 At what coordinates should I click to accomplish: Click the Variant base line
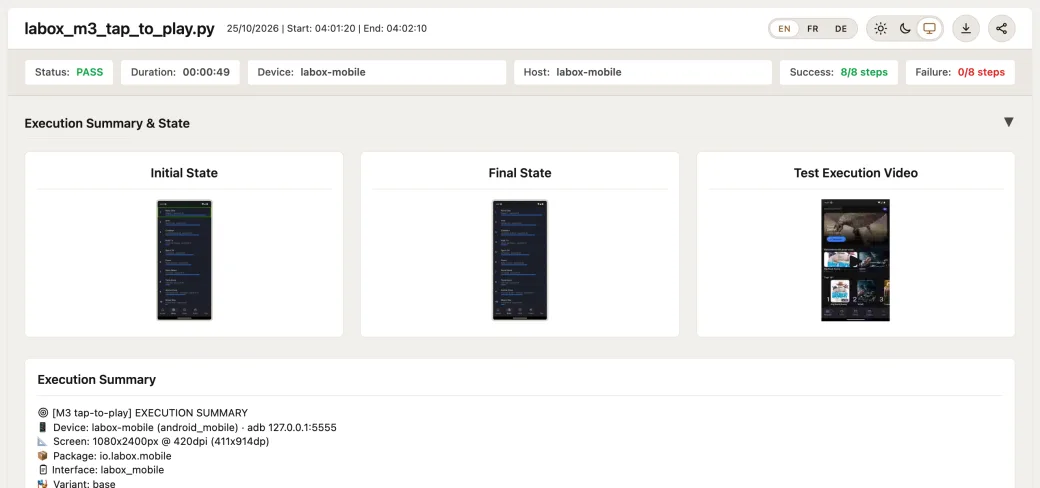[x=77, y=484]
